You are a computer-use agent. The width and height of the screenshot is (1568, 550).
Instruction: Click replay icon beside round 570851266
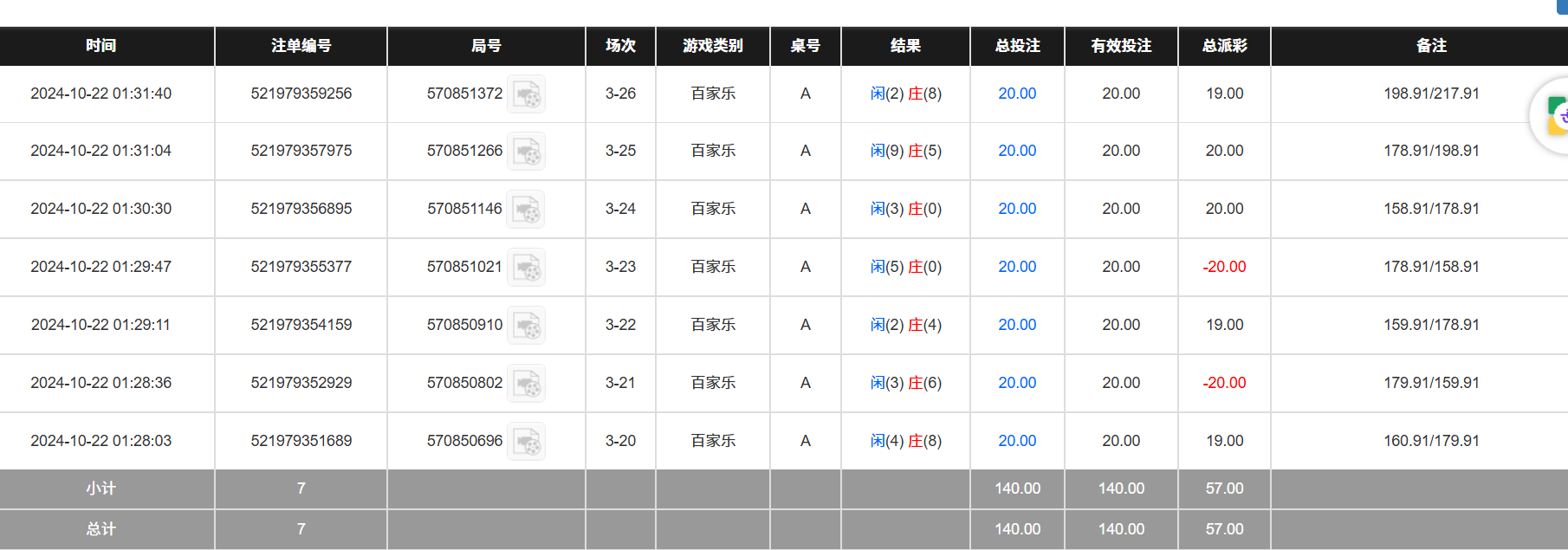coord(526,152)
